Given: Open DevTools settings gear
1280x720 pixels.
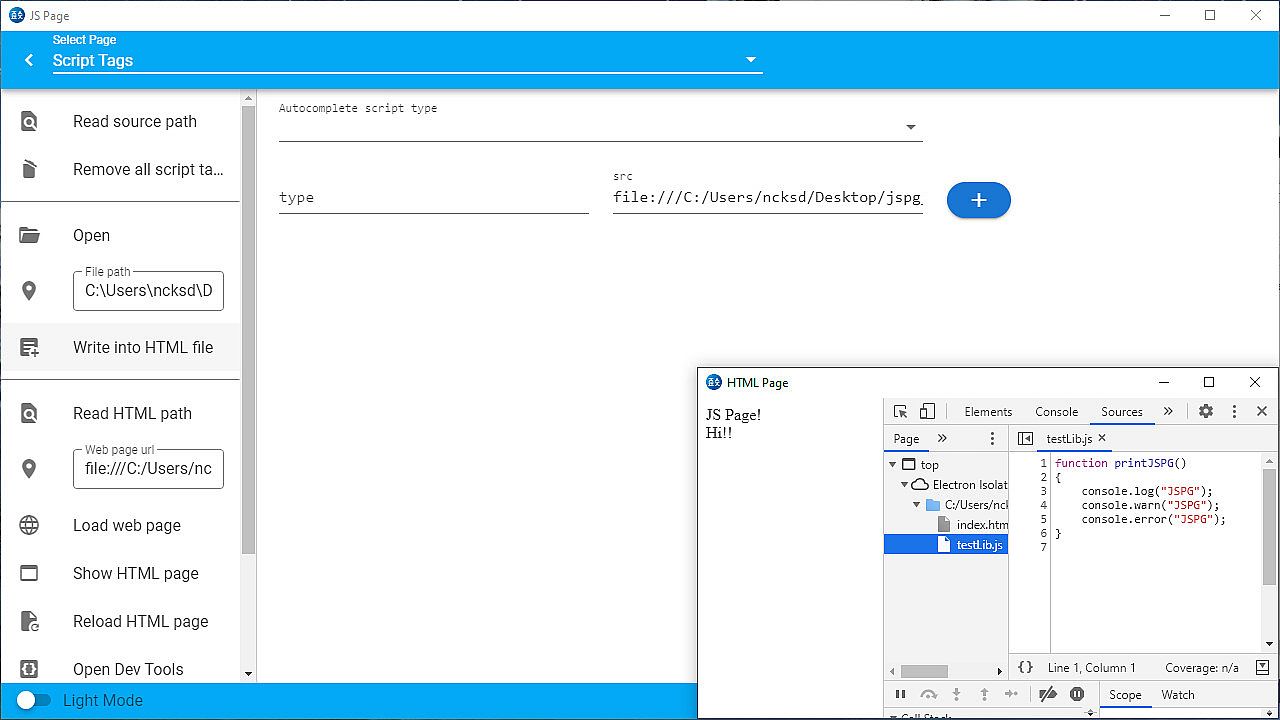Looking at the screenshot, I should coord(1206,412).
